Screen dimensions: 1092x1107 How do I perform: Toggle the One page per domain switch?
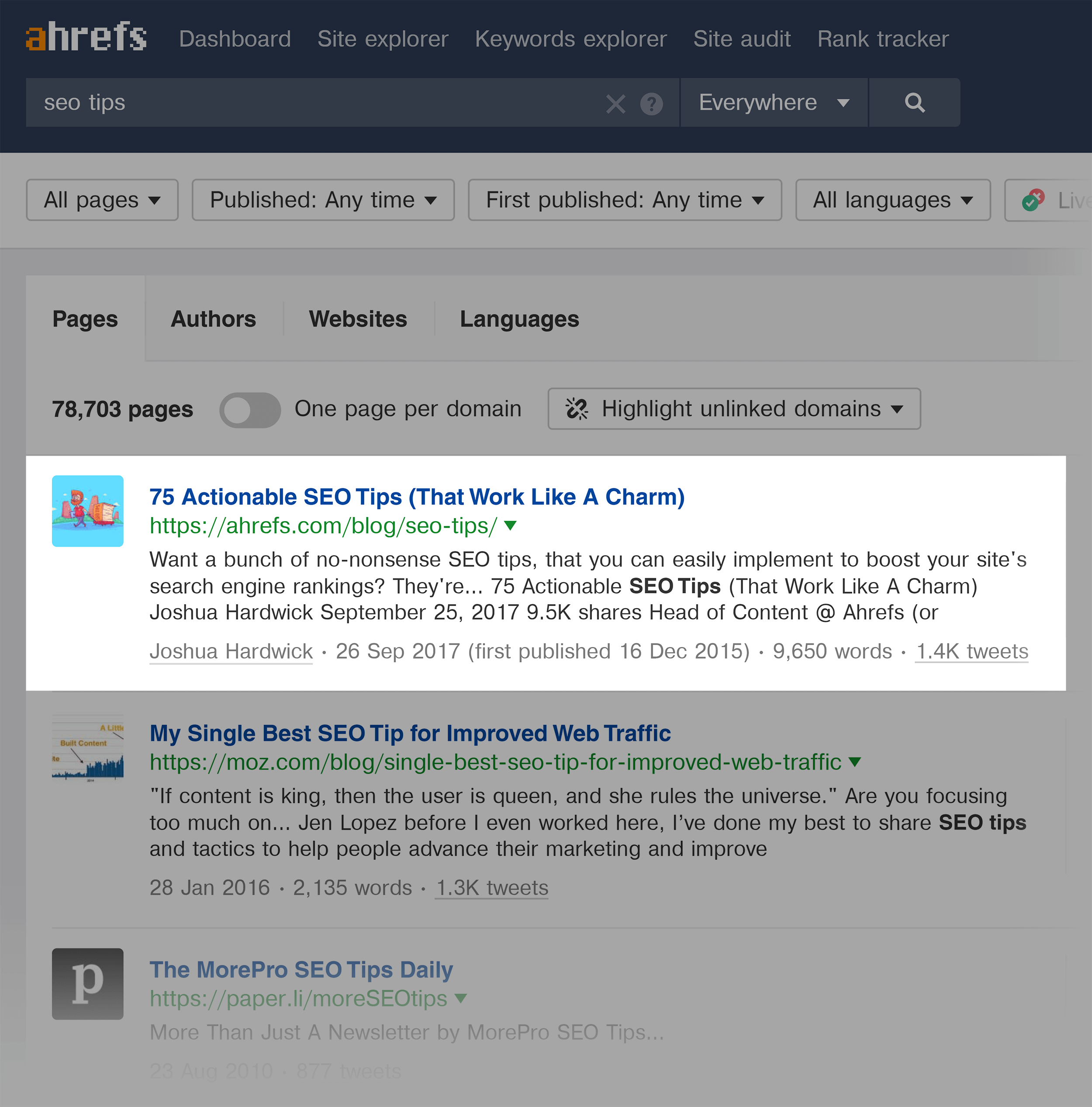249,409
